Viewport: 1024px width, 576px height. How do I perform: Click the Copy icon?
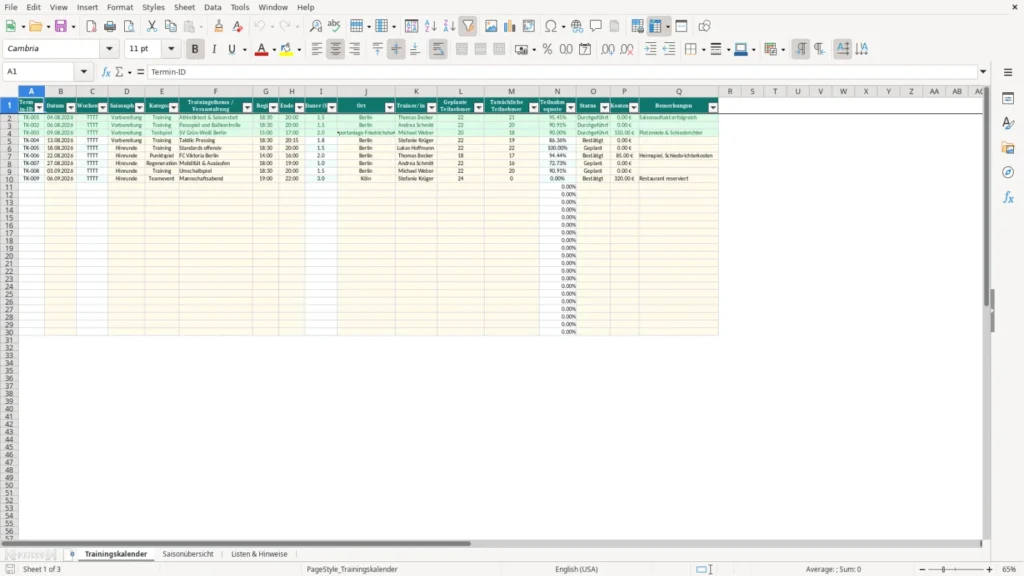pyautogui.click(x=170, y=26)
